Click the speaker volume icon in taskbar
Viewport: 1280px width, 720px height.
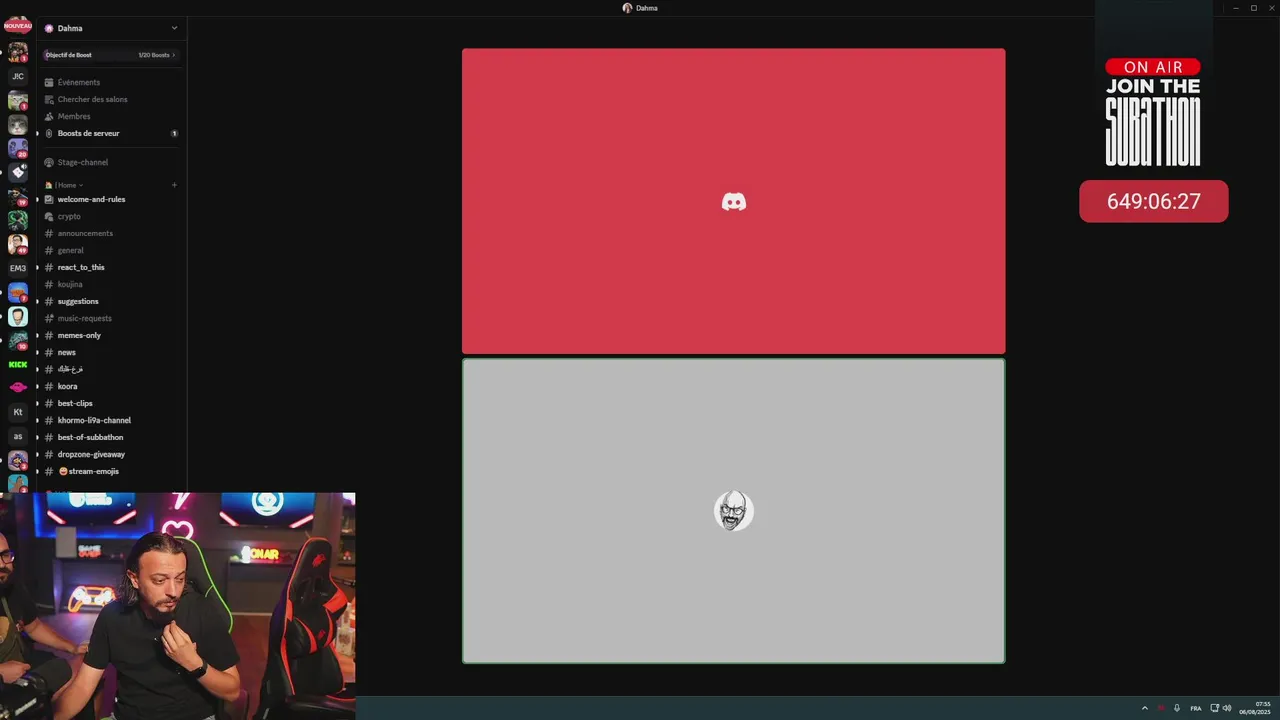1227,708
